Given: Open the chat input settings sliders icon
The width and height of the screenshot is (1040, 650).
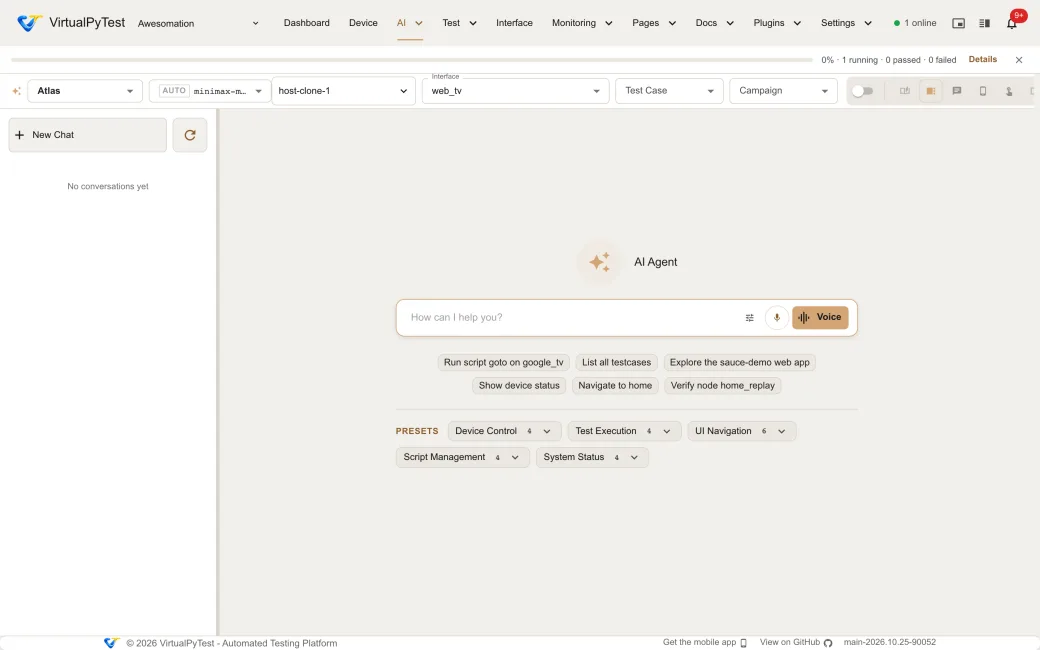Looking at the screenshot, I should pos(749,318).
